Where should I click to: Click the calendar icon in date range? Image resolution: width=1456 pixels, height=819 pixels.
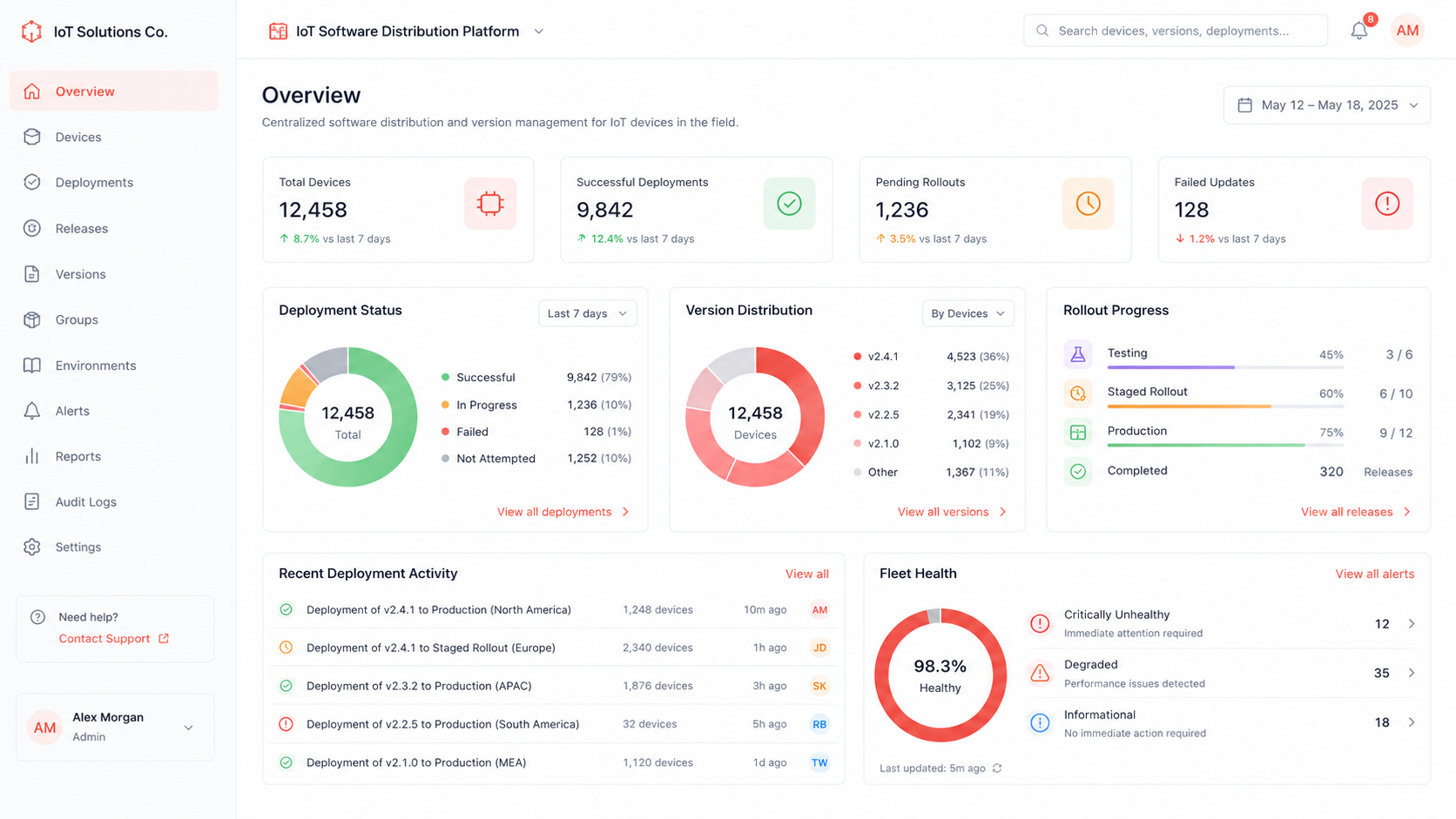1244,105
